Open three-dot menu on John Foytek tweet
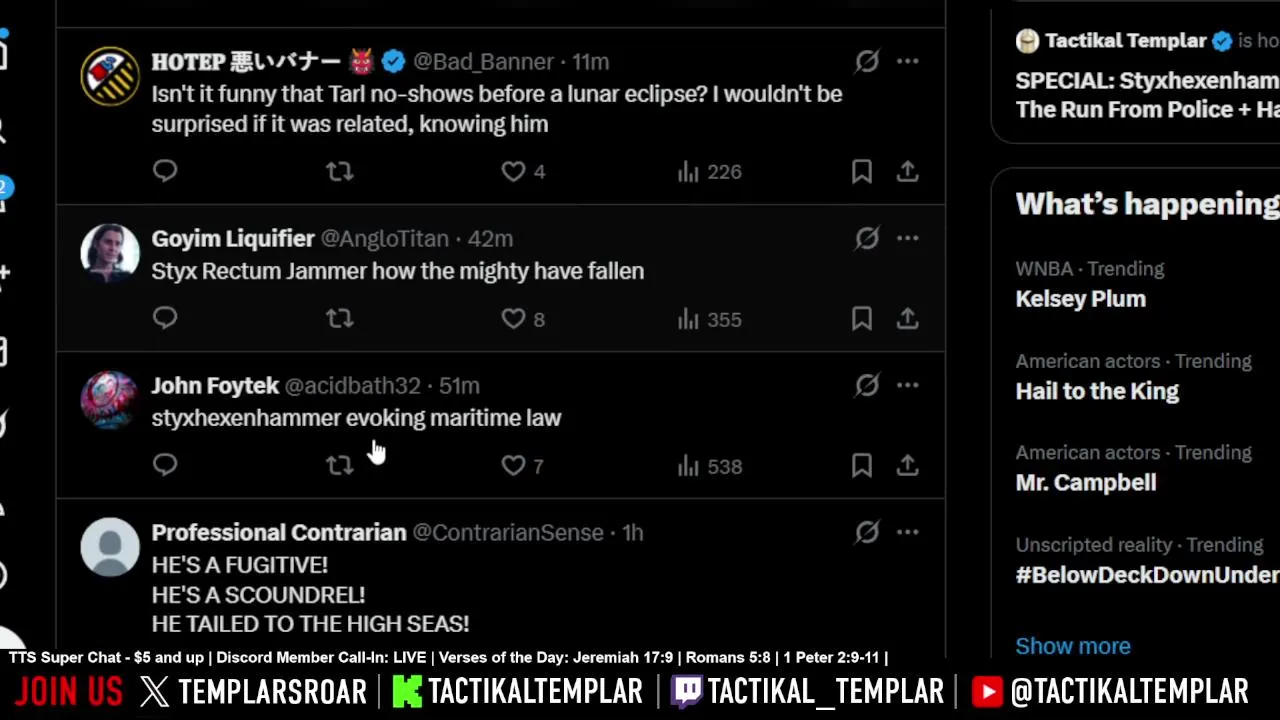This screenshot has width=1280, height=720. [x=907, y=385]
